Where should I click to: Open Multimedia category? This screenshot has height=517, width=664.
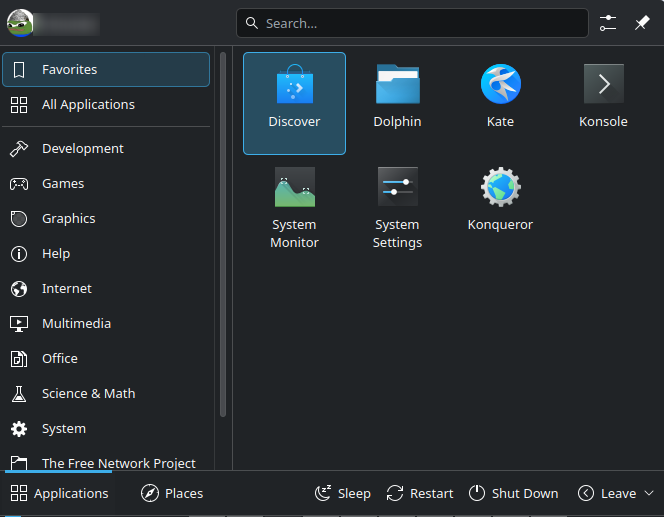106,323
